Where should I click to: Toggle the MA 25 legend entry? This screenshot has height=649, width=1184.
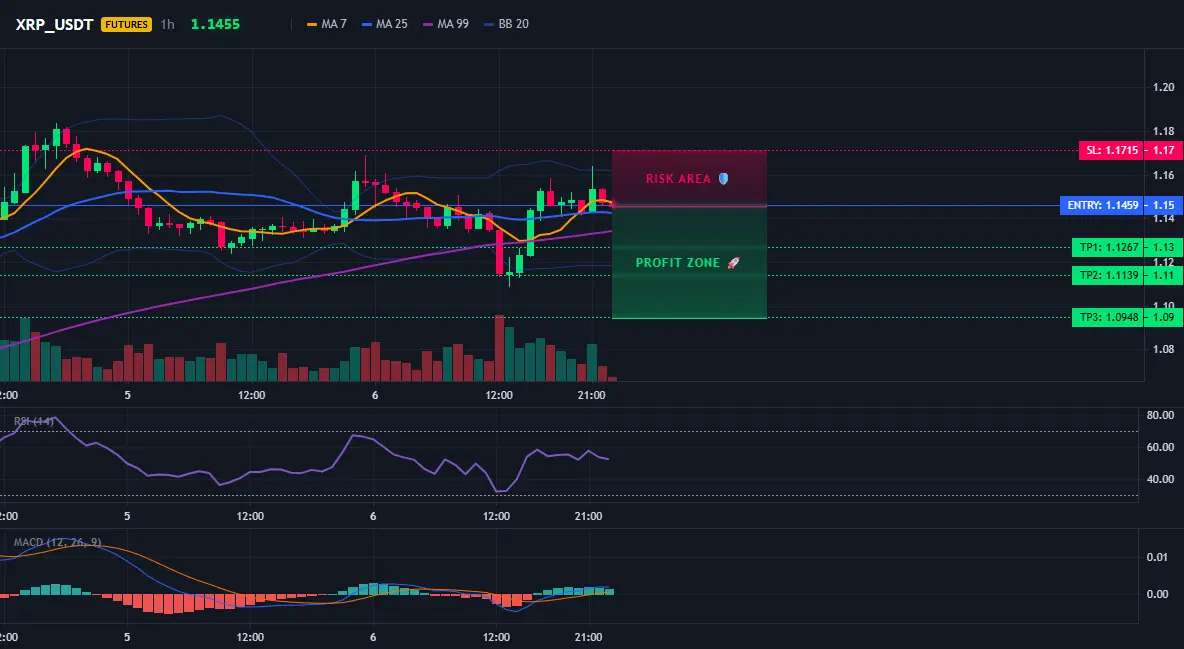385,24
